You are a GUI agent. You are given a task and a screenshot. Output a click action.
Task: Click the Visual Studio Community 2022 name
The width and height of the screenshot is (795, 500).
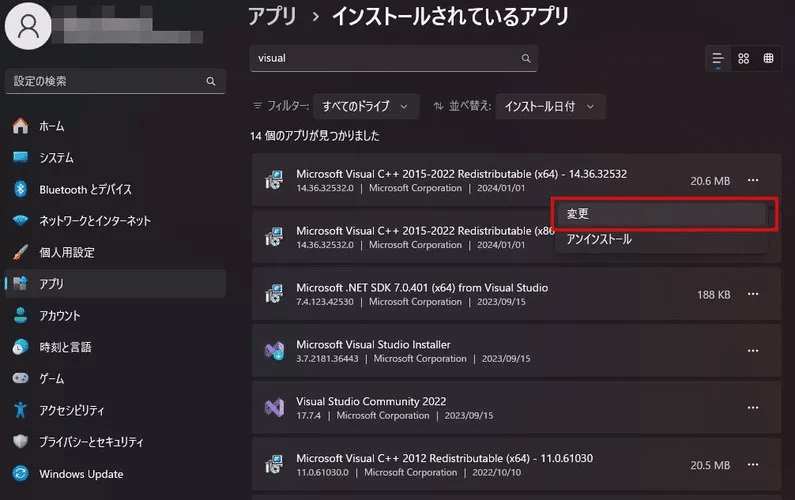pos(371,401)
